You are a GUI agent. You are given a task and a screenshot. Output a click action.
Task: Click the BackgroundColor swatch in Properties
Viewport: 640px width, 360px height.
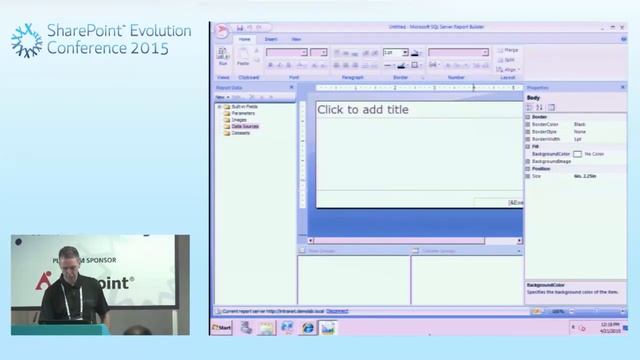click(x=577, y=154)
